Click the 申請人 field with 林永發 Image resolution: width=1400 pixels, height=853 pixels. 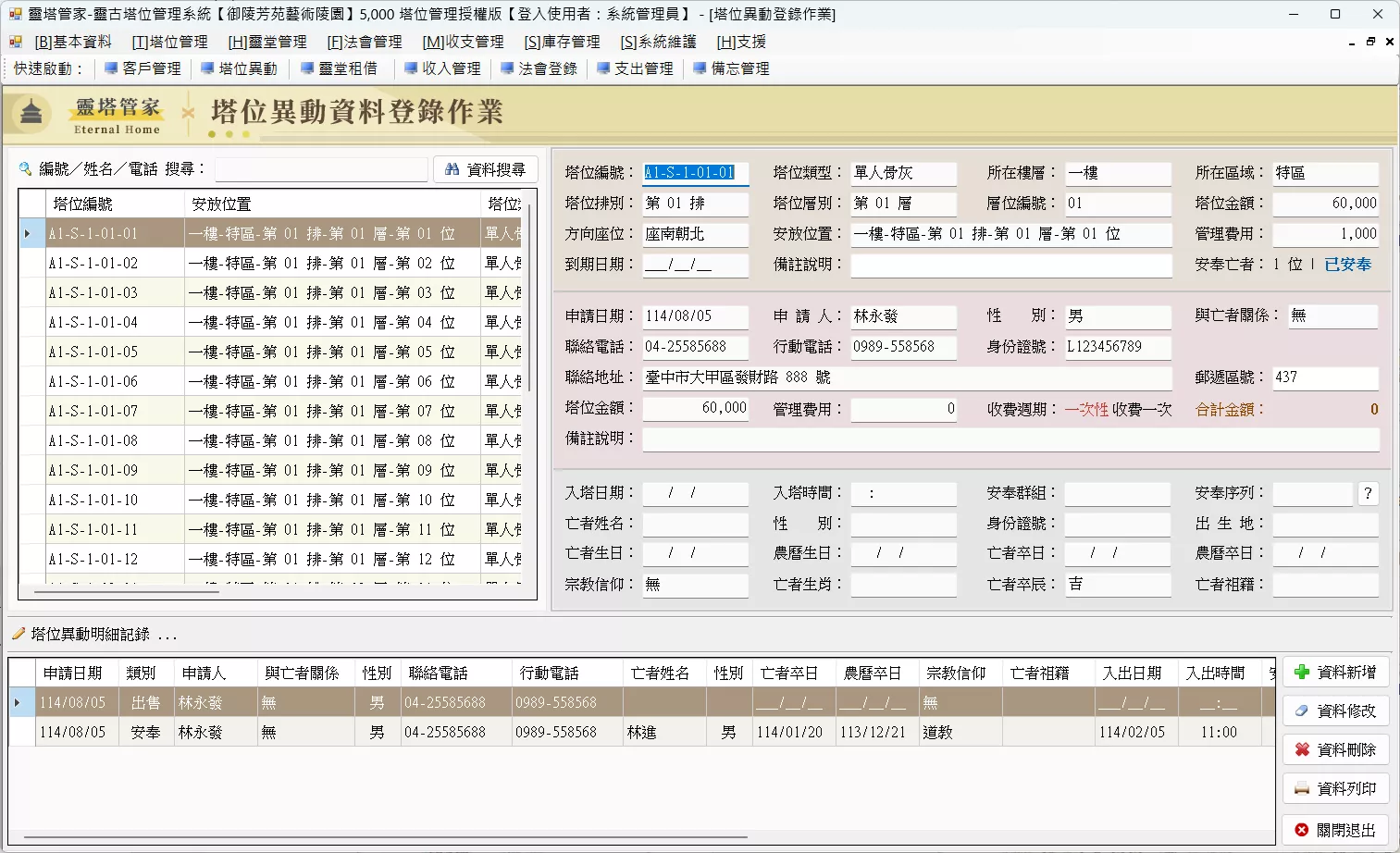[x=903, y=316]
